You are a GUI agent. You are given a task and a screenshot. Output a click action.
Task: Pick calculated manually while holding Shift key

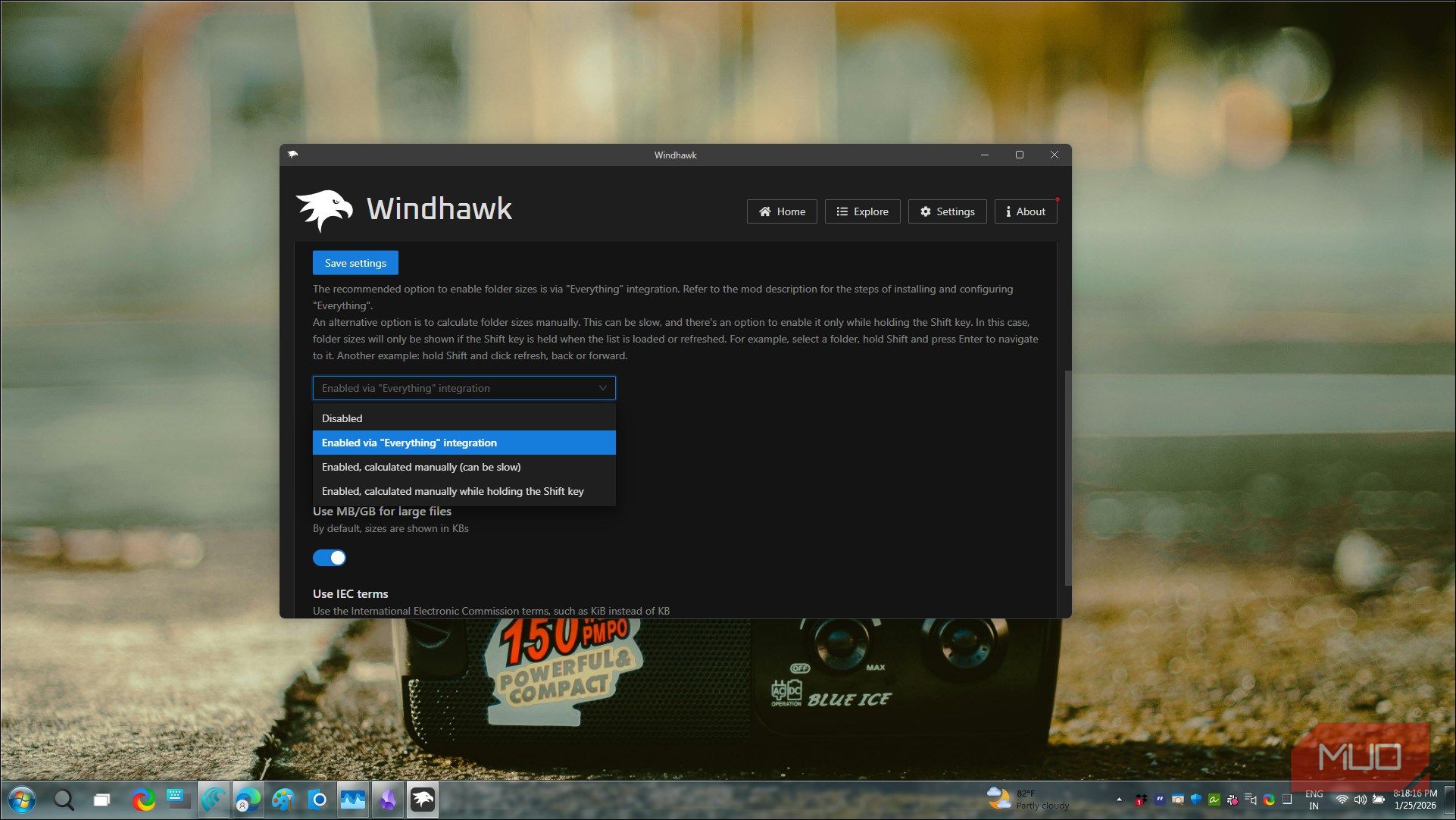pos(464,491)
